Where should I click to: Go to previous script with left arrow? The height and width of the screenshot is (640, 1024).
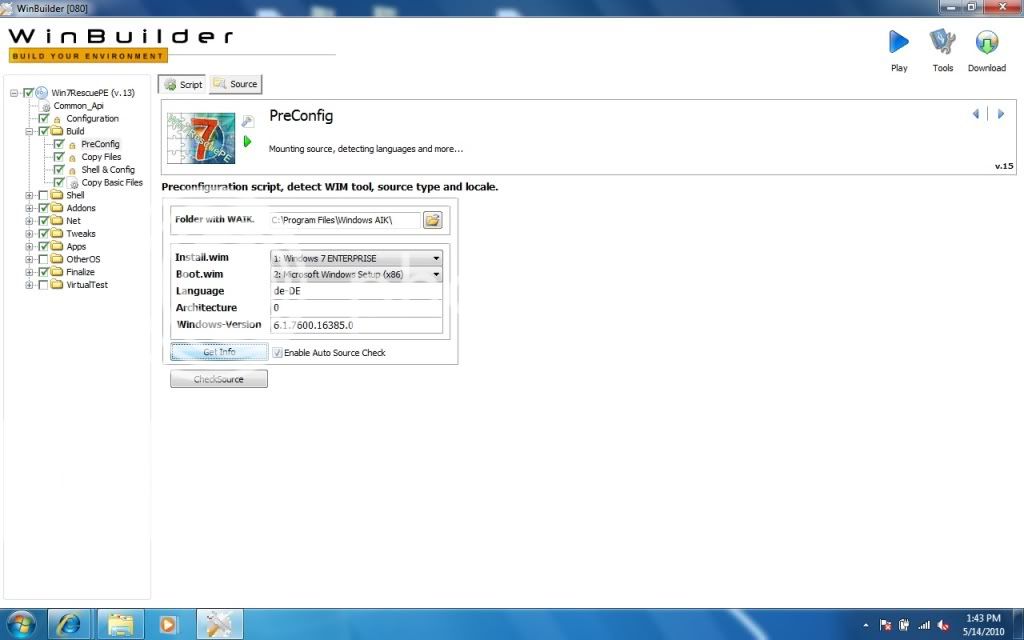point(976,114)
